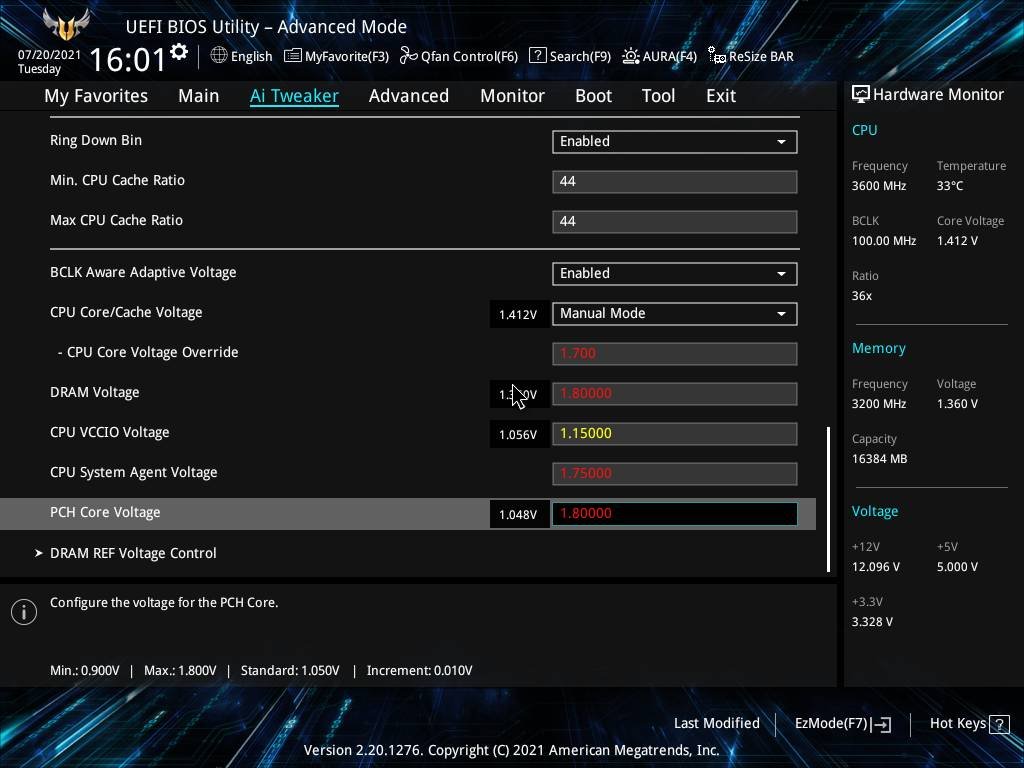Go to the Boot tab
The width and height of the screenshot is (1024, 768).
pyautogui.click(x=593, y=96)
